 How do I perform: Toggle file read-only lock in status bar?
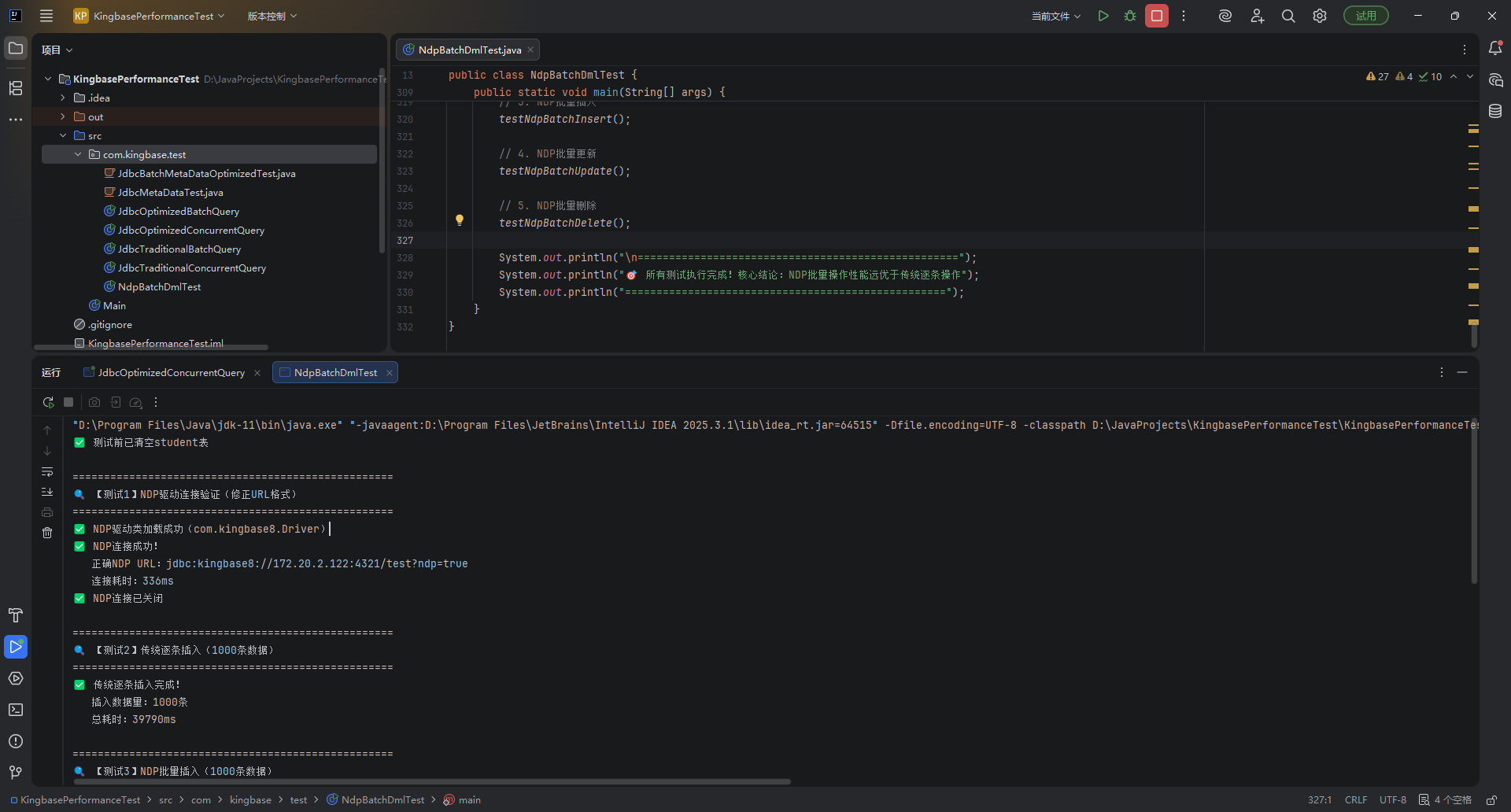tap(1491, 799)
